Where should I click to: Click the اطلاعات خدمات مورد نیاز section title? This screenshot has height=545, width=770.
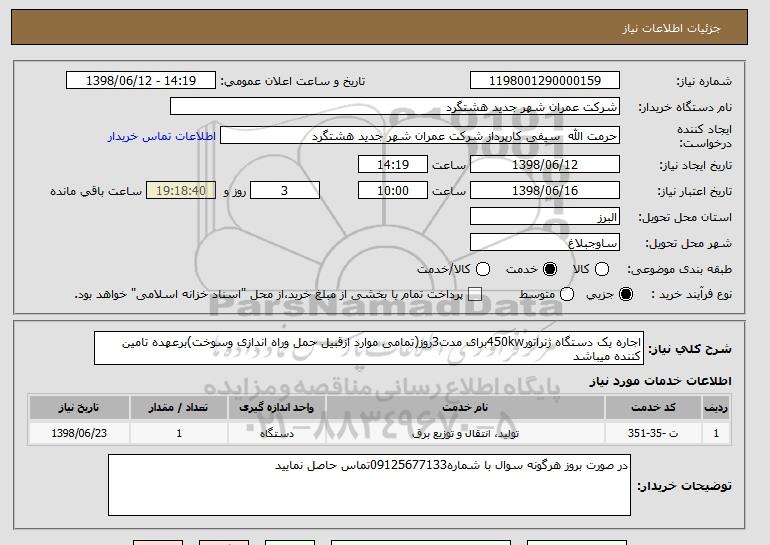[660, 381]
